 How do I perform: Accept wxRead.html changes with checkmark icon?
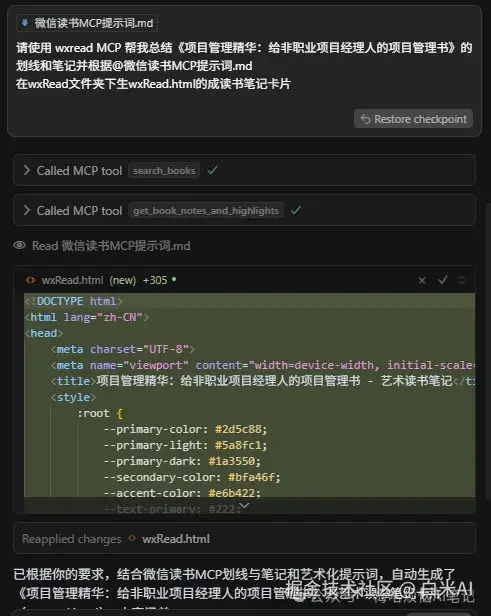coord(443,280)
